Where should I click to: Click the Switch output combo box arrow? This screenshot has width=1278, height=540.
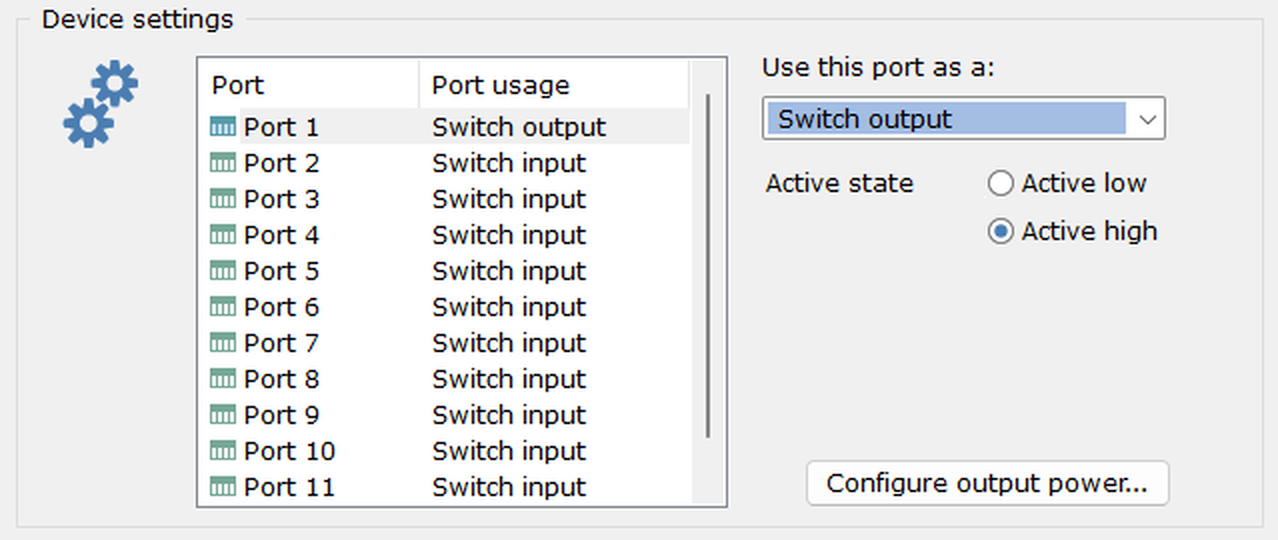[1148, 120]
